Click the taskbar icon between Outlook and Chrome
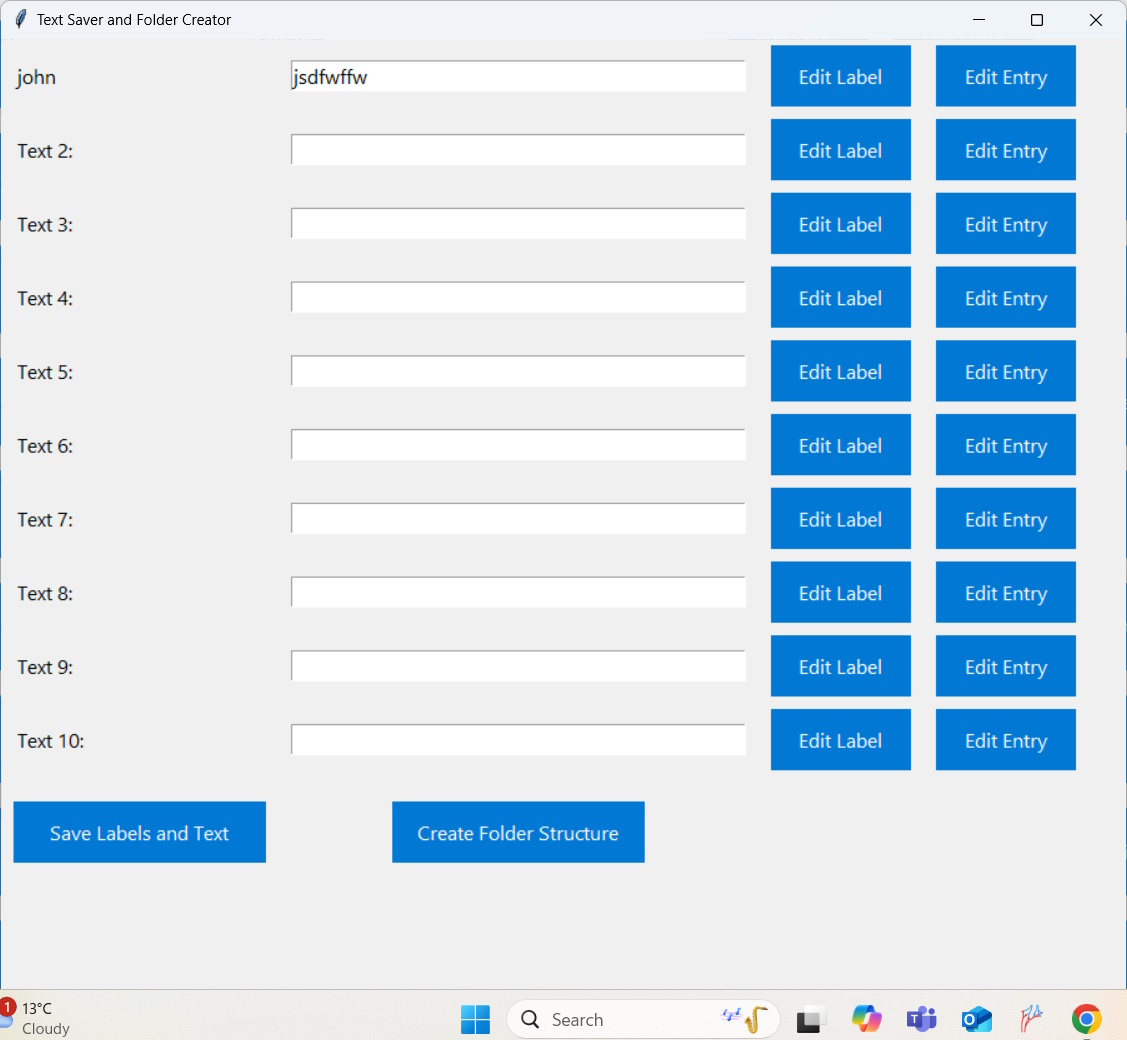The height and width of the screenshot is (1040, 1127). point(1031,1019)
